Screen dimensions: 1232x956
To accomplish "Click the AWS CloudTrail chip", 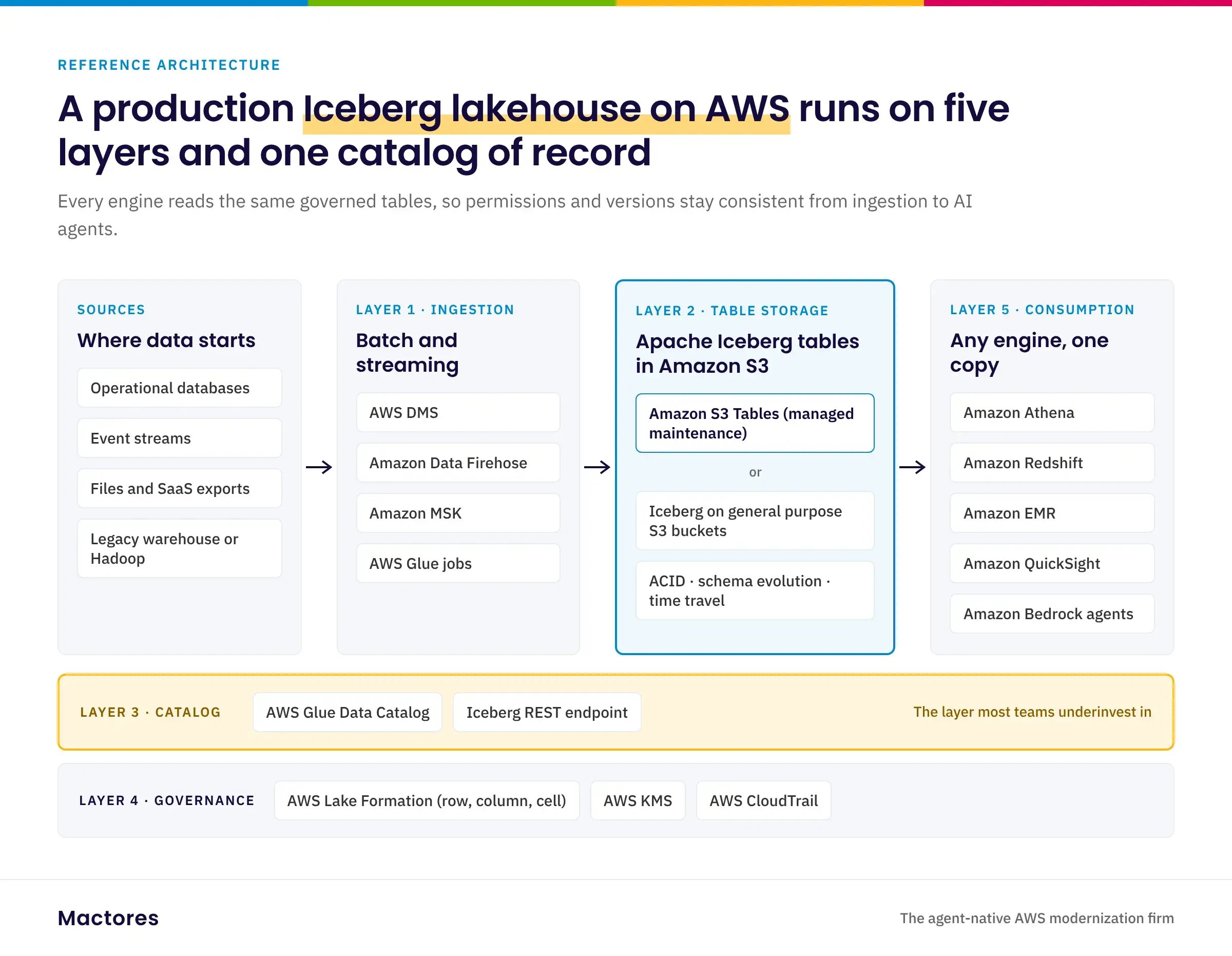I will 763,800.
